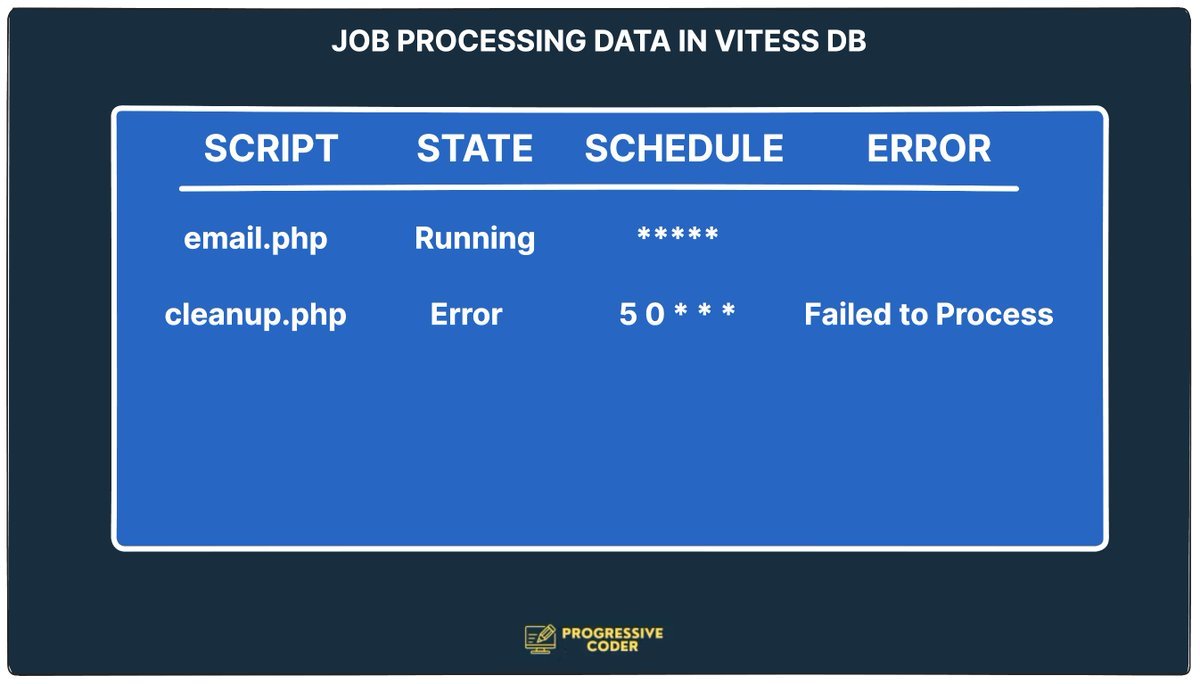Screen dimensions: 1200x684
Task: Open the email.php script entry
Action: click(255, 239)
